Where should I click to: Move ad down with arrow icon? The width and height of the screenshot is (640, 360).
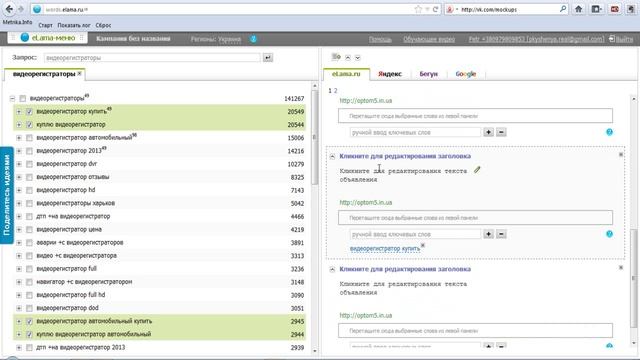click(x=358, y=58)
